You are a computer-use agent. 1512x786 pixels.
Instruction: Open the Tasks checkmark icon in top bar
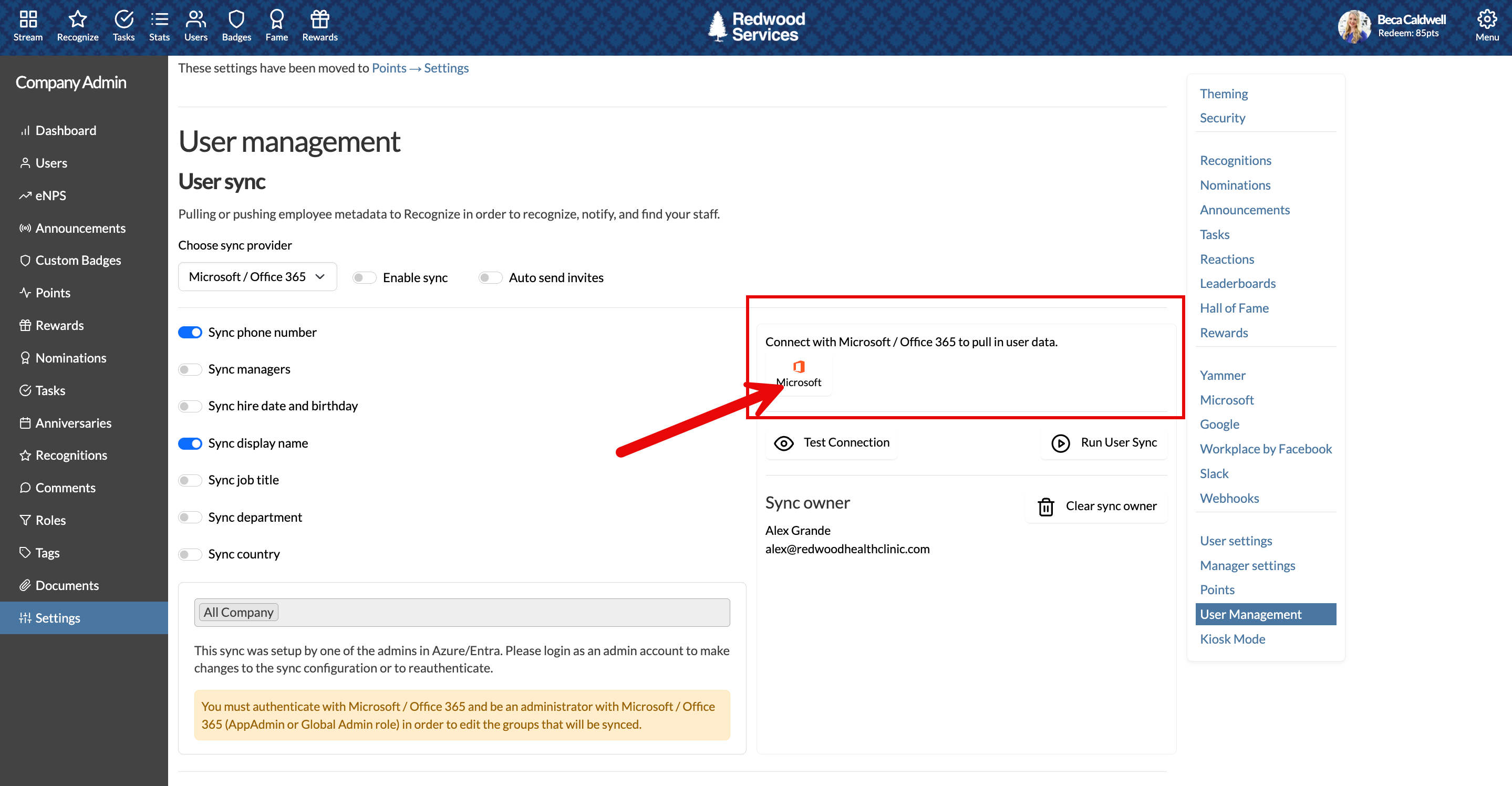tap(124, 19)
